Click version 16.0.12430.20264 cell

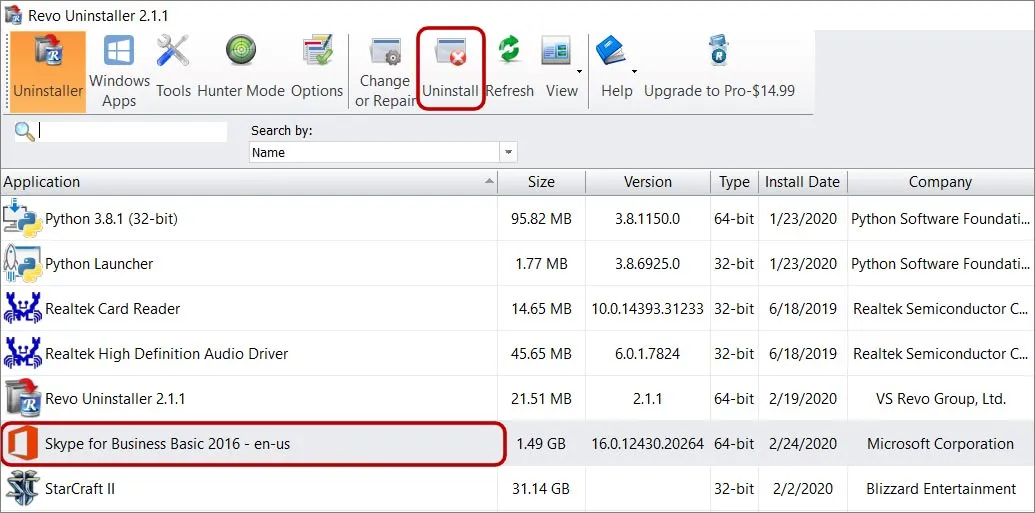[648, 444]
